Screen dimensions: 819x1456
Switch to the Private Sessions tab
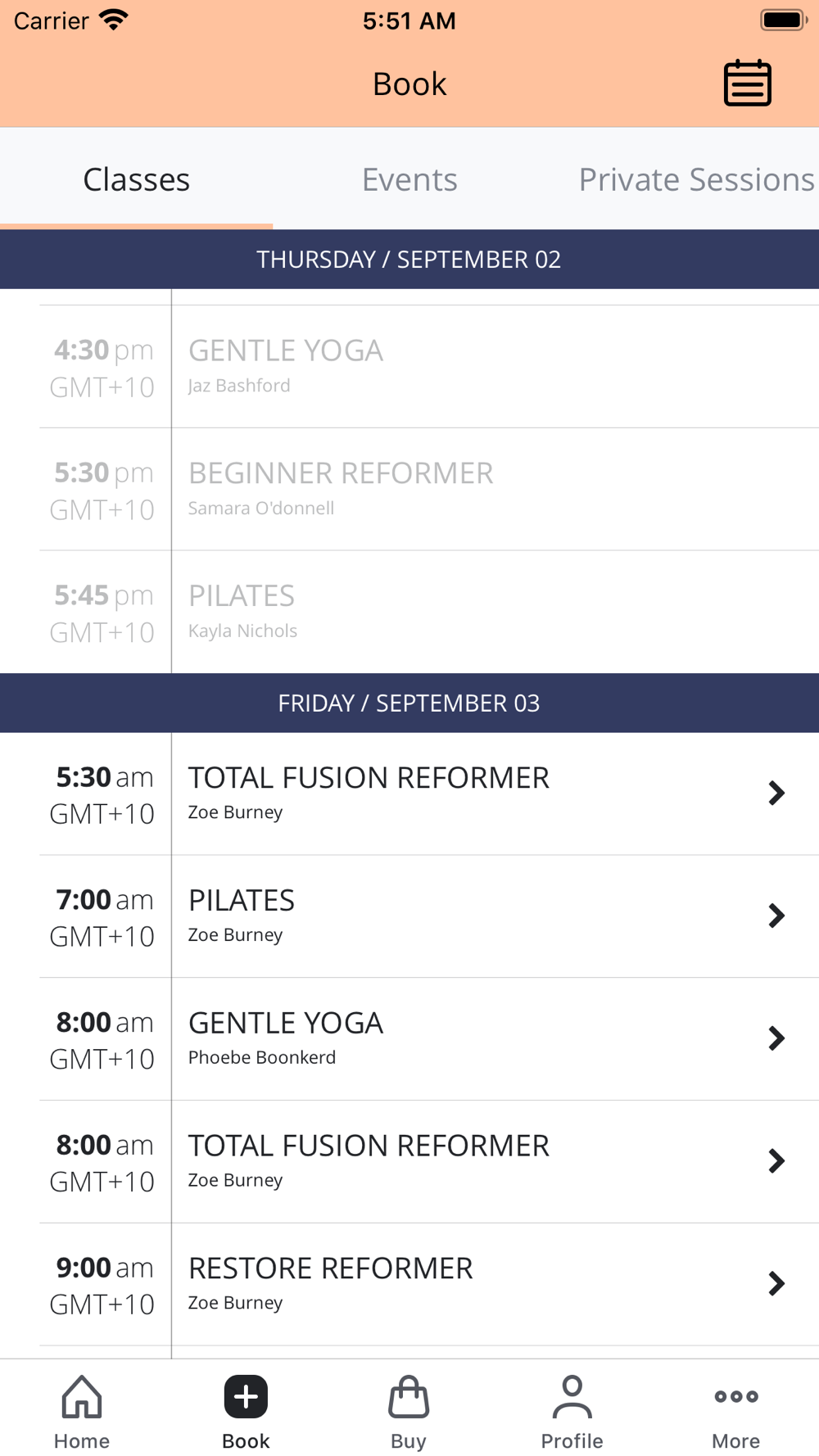click(696, 179)
